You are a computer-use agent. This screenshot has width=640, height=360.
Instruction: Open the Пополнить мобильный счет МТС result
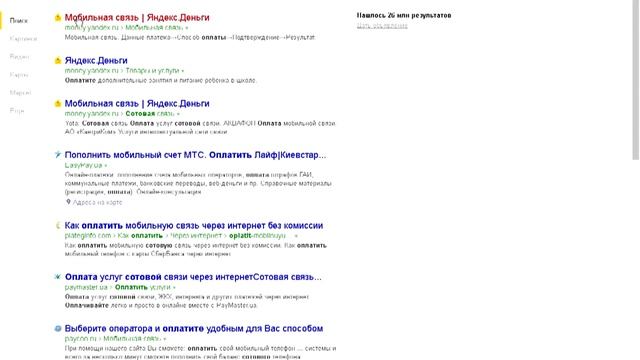coord(196,155)
